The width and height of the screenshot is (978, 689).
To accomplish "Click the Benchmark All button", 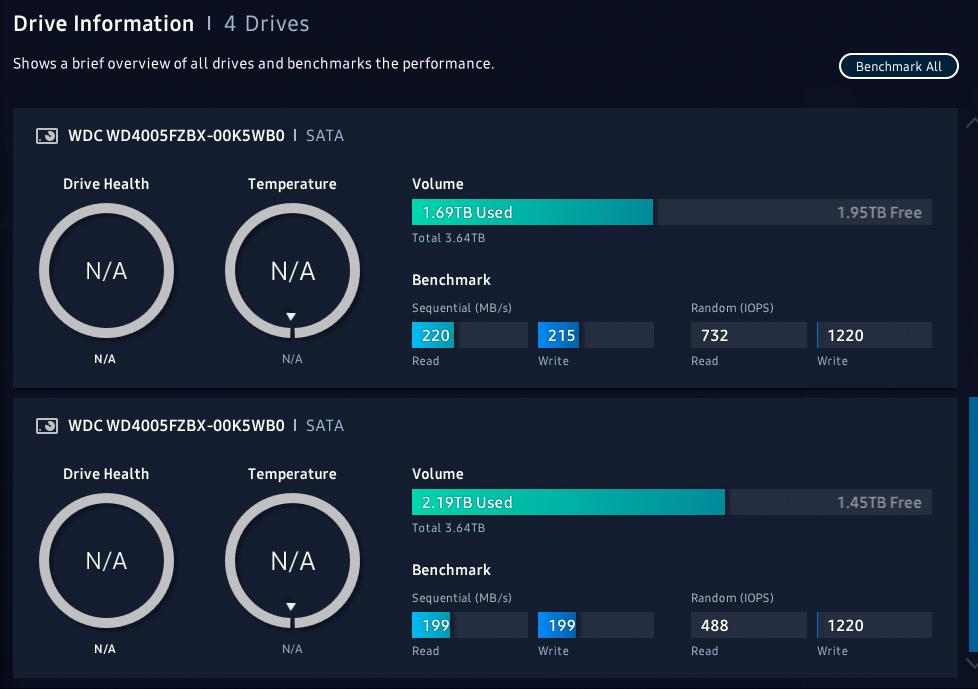I will tap(898, 66).
